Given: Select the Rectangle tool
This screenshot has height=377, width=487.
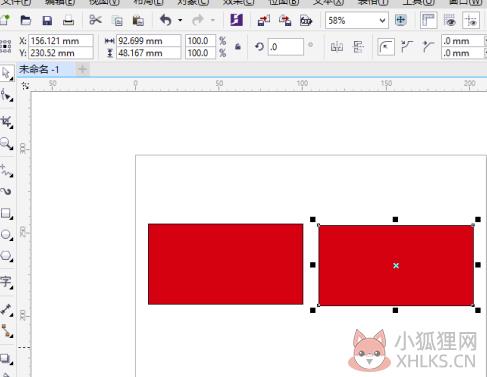Looking at the screenshot, I should 6,213.
